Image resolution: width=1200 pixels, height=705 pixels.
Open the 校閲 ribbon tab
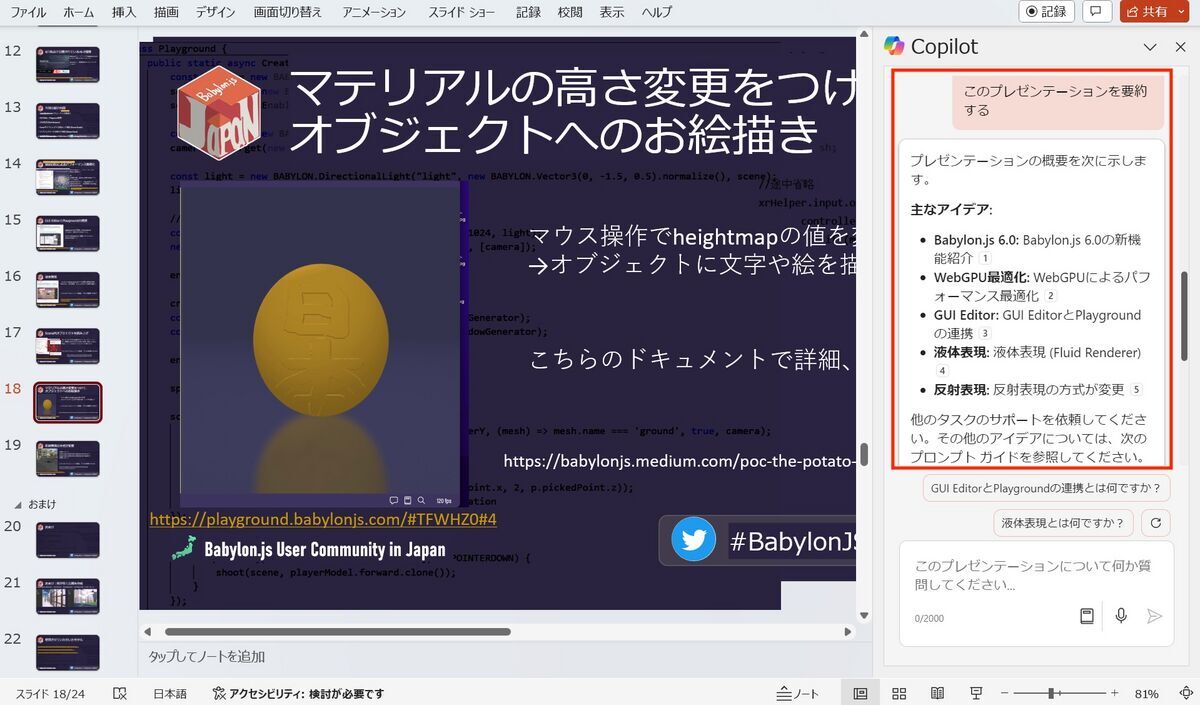[570, 12]
